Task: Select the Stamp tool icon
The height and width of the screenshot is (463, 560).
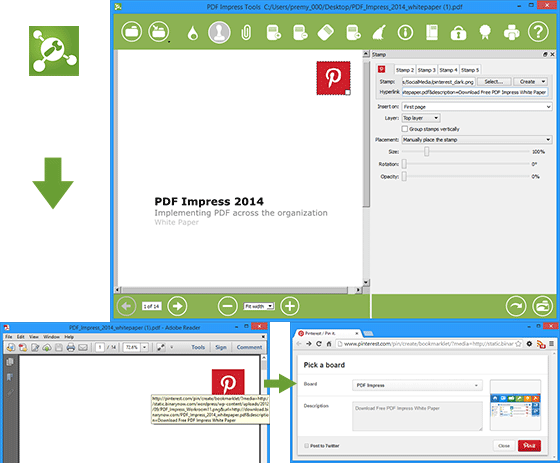Action: 219,33
